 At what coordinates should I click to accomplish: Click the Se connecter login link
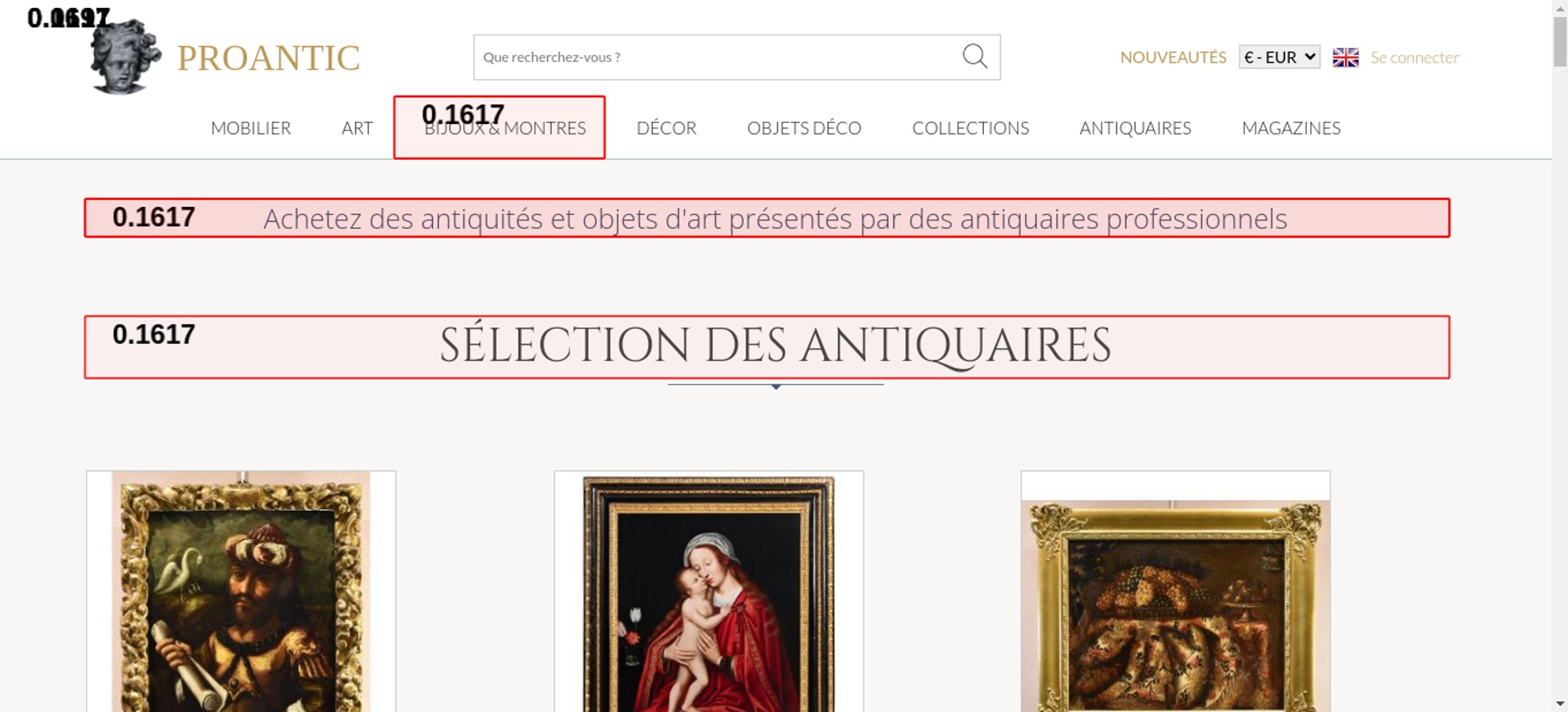tap(1414, 57)
